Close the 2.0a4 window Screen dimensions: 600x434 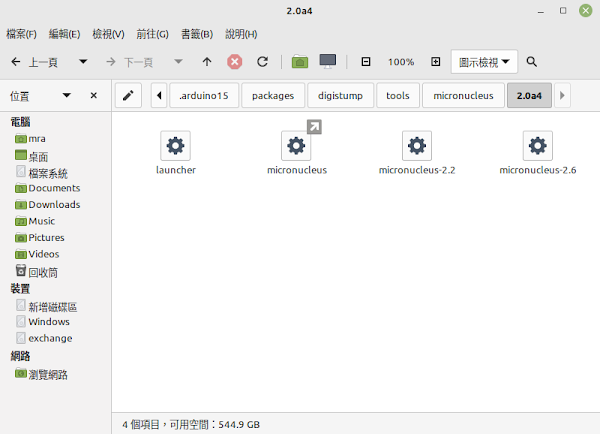point(585,11)
